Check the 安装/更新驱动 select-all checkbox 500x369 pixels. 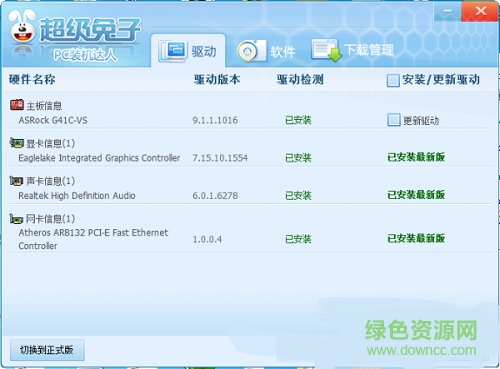tap(393, 80)
